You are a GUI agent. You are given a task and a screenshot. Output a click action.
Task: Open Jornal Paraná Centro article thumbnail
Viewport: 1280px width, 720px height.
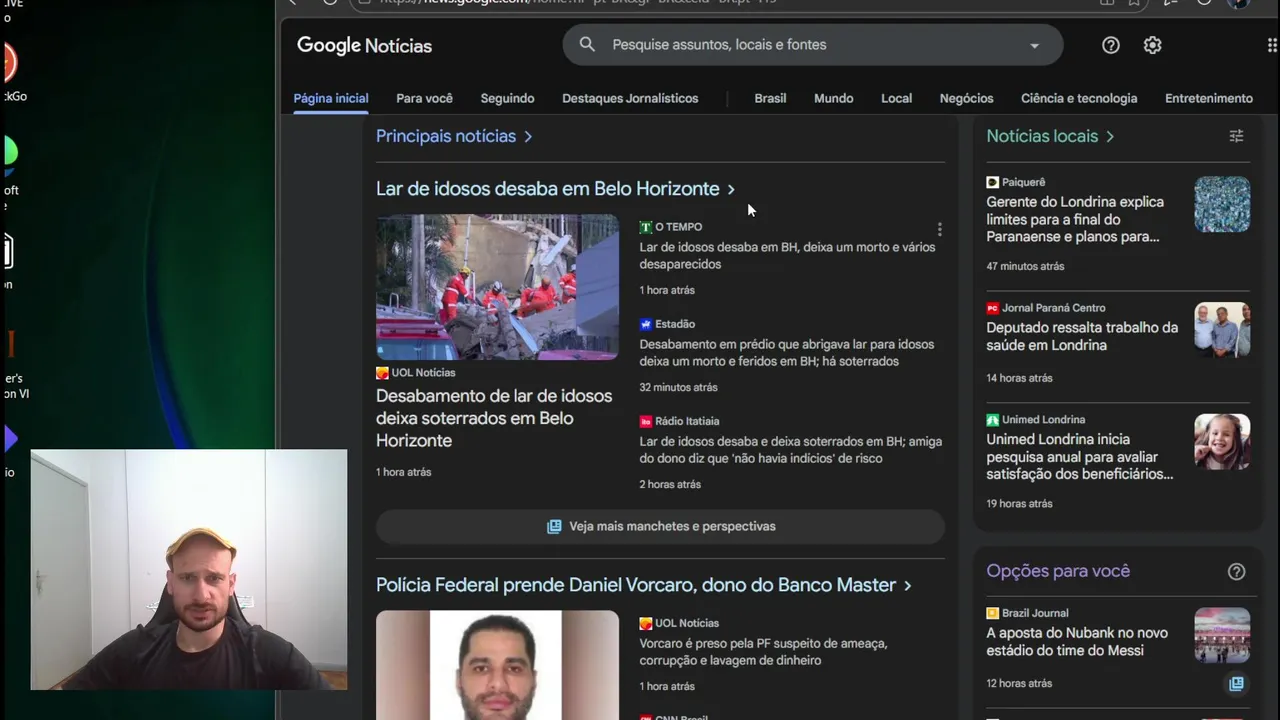tap(1222, 330)
